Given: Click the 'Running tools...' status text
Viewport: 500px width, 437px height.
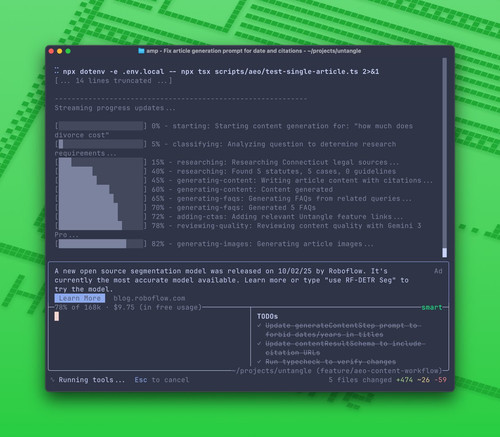Looking at the screenshot, I should tap(92, 380).
